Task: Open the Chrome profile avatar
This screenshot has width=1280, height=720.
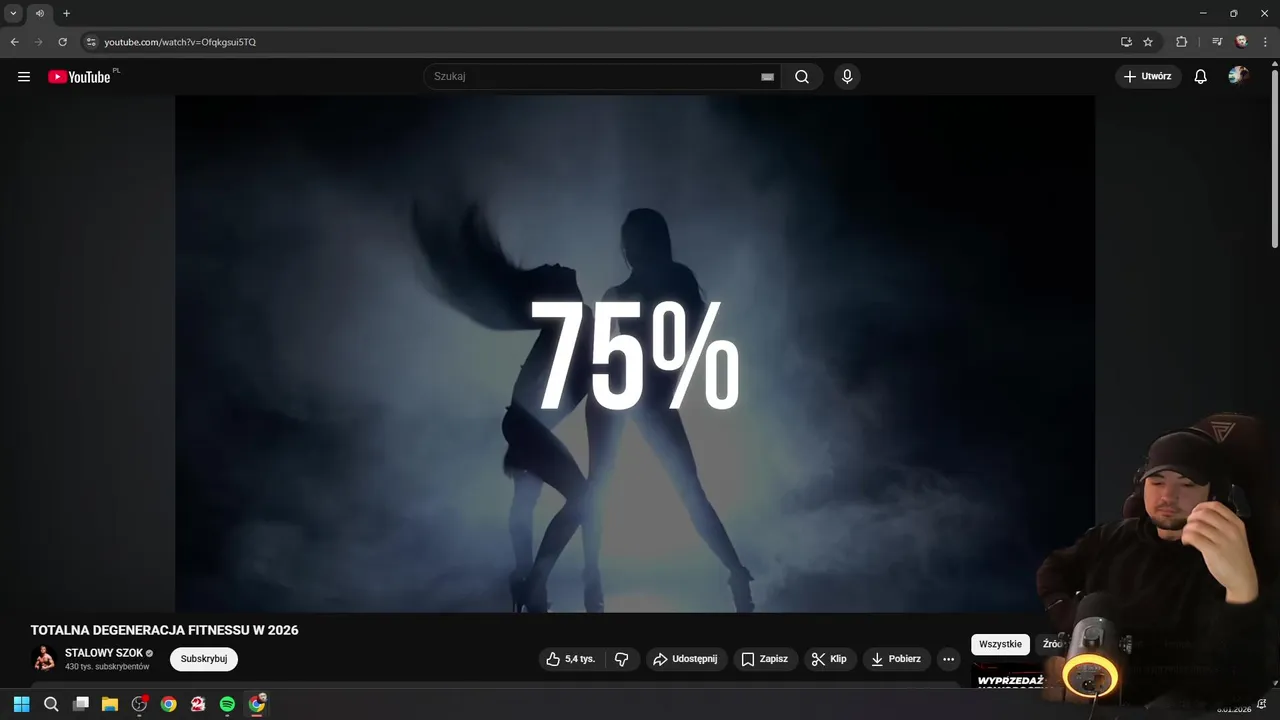Action: click(1242, 42)
